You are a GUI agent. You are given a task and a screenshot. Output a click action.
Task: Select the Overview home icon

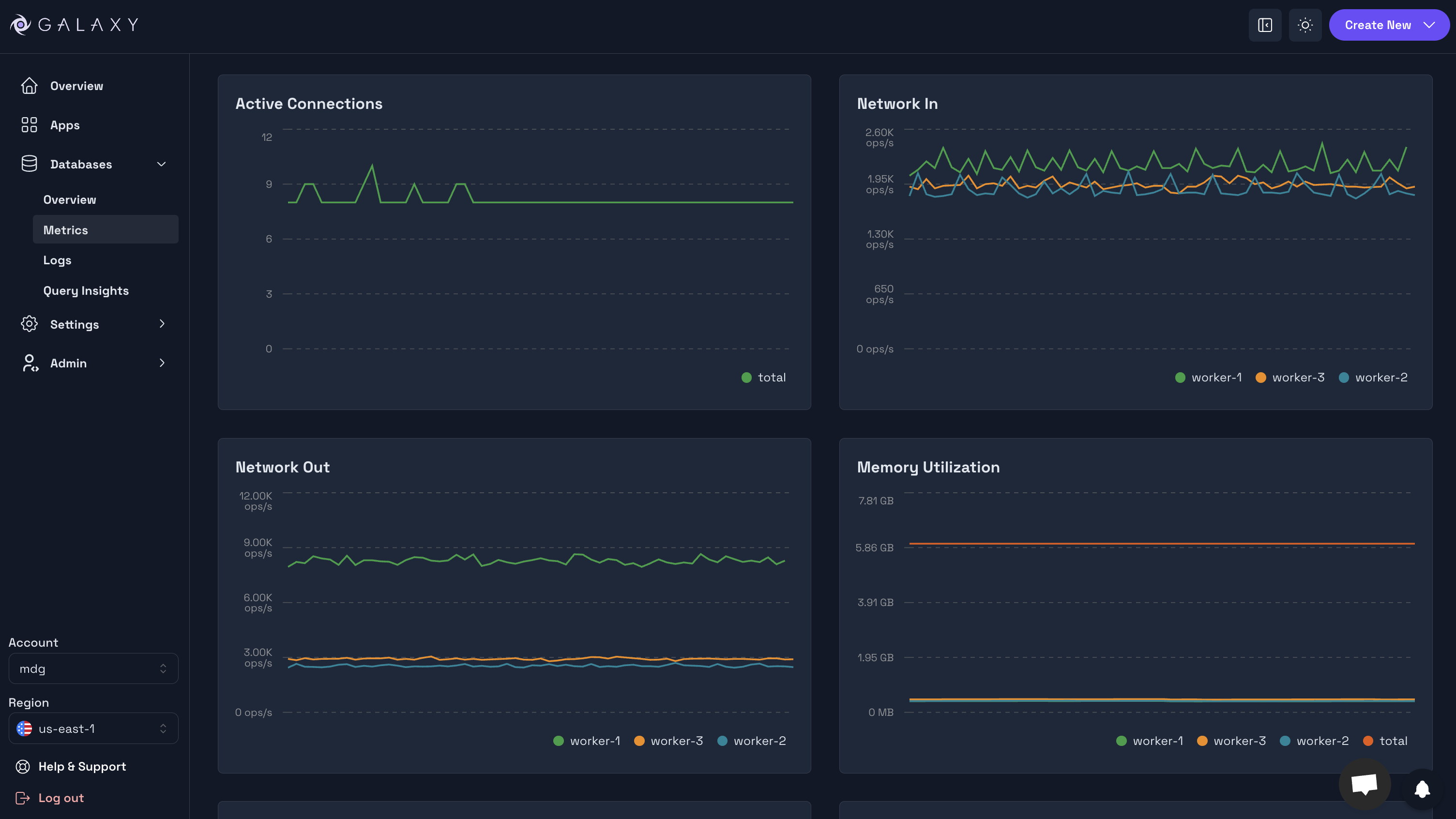pos(30,85)
